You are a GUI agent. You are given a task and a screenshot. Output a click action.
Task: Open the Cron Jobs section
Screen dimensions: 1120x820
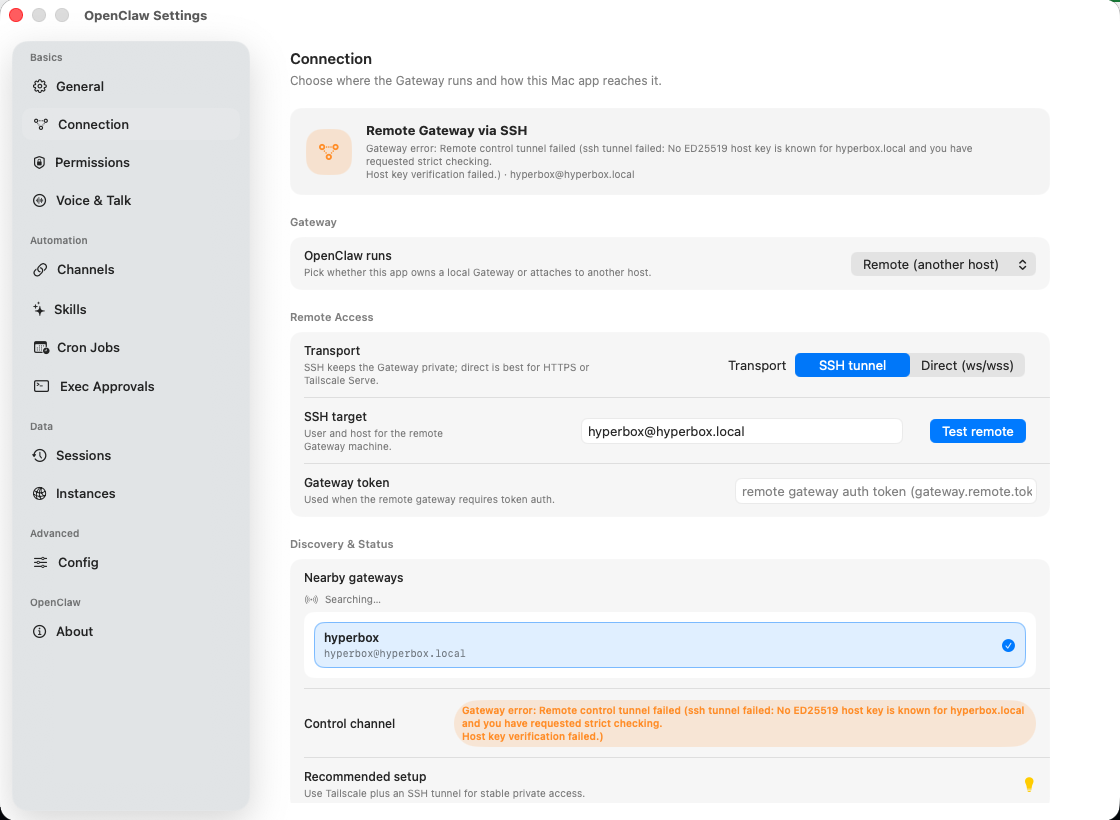click(x=131, y=348)
